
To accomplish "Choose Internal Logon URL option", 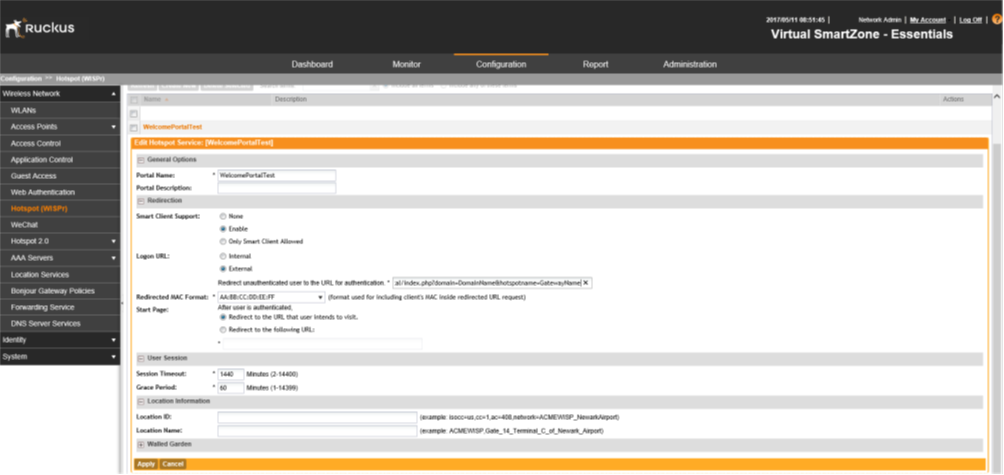I will 222,256.
